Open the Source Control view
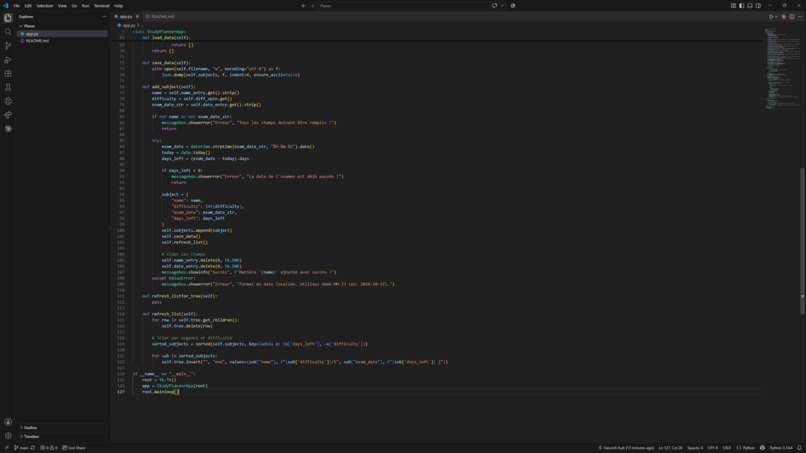806x453 pixels. pos(8,46)
